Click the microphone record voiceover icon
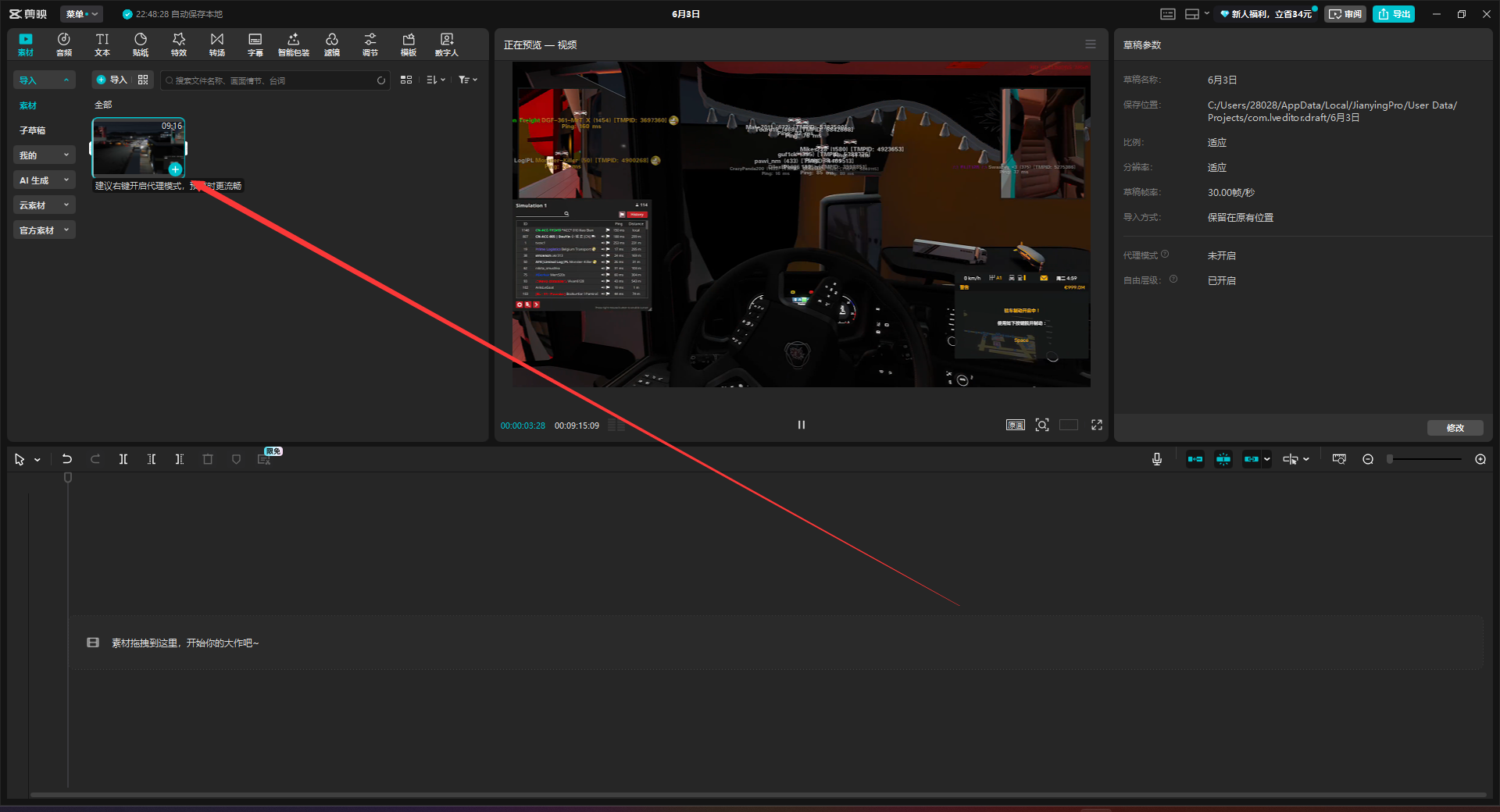This screenshot has width=1500, height=812. [x=1157, y=459]
